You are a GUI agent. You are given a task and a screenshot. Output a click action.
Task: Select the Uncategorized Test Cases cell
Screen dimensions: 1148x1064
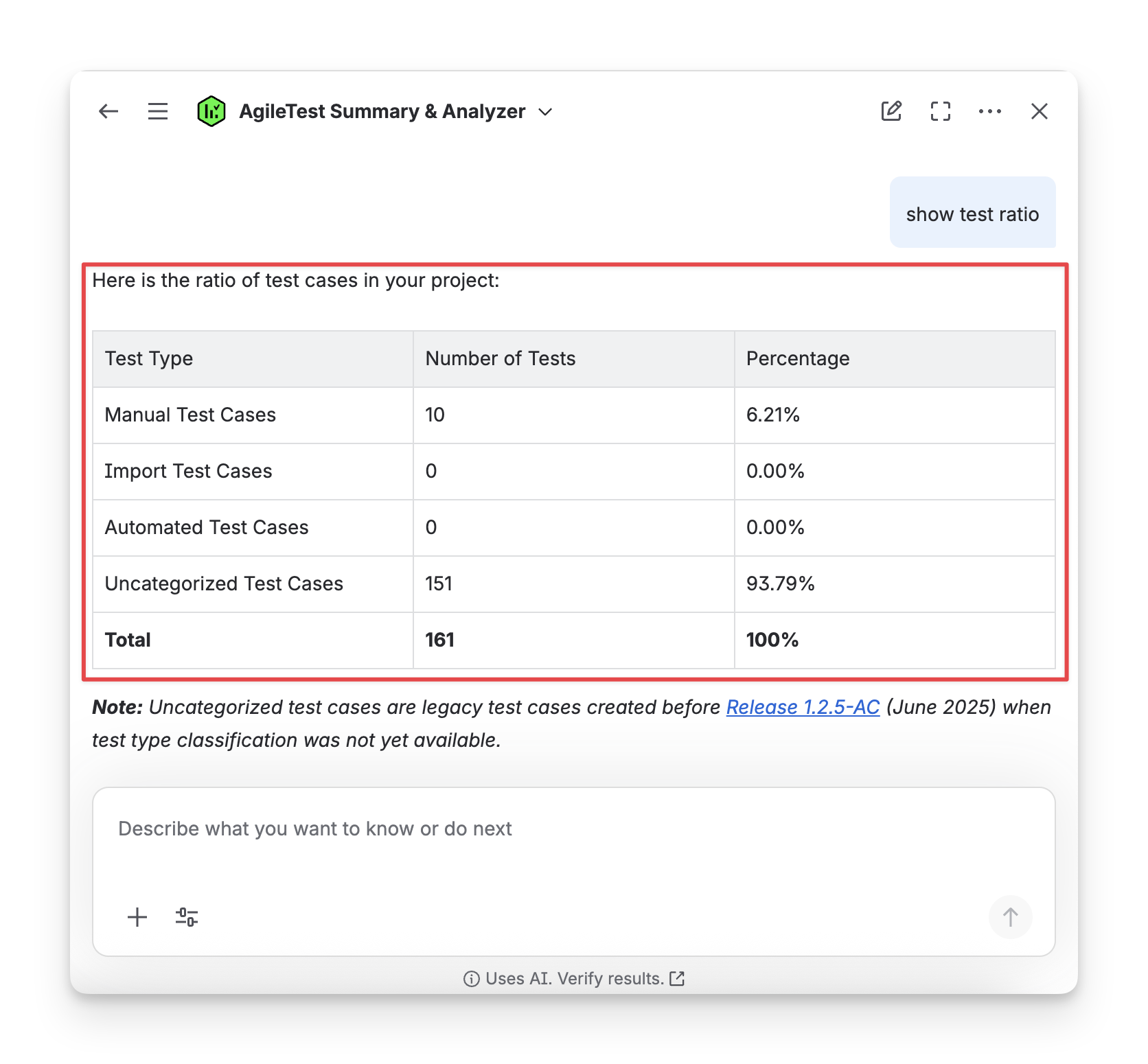click(224, 583)
